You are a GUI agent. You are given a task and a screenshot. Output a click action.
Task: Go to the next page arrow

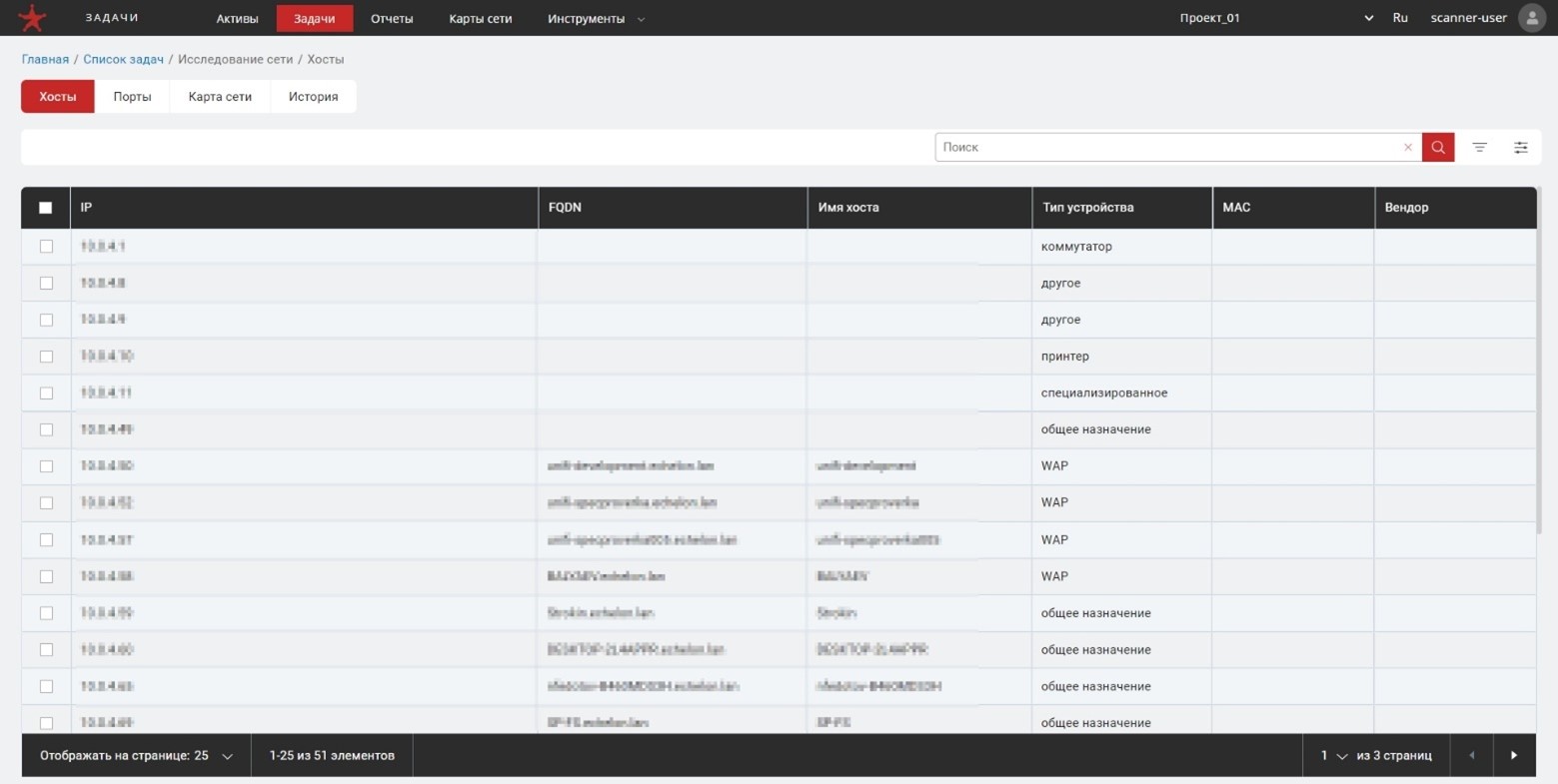[x=1514, y=756]
